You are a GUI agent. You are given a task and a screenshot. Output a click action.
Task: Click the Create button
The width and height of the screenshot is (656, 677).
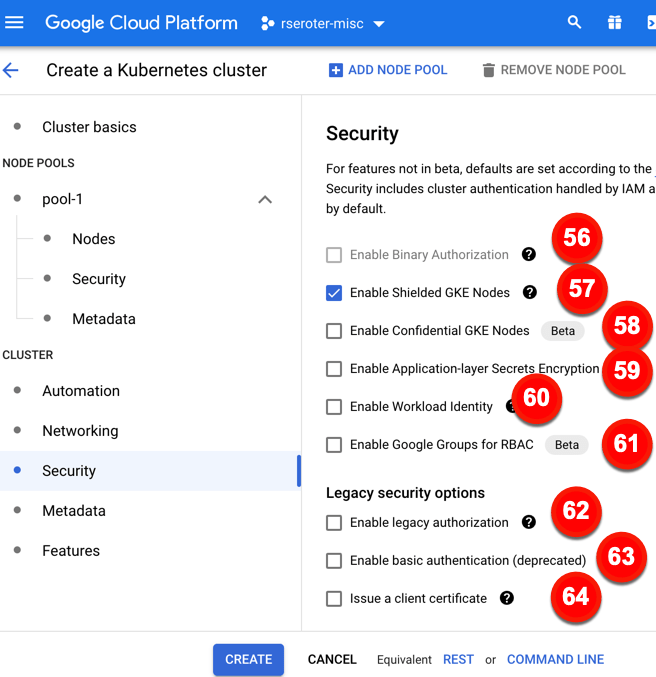tap(248, 659)
